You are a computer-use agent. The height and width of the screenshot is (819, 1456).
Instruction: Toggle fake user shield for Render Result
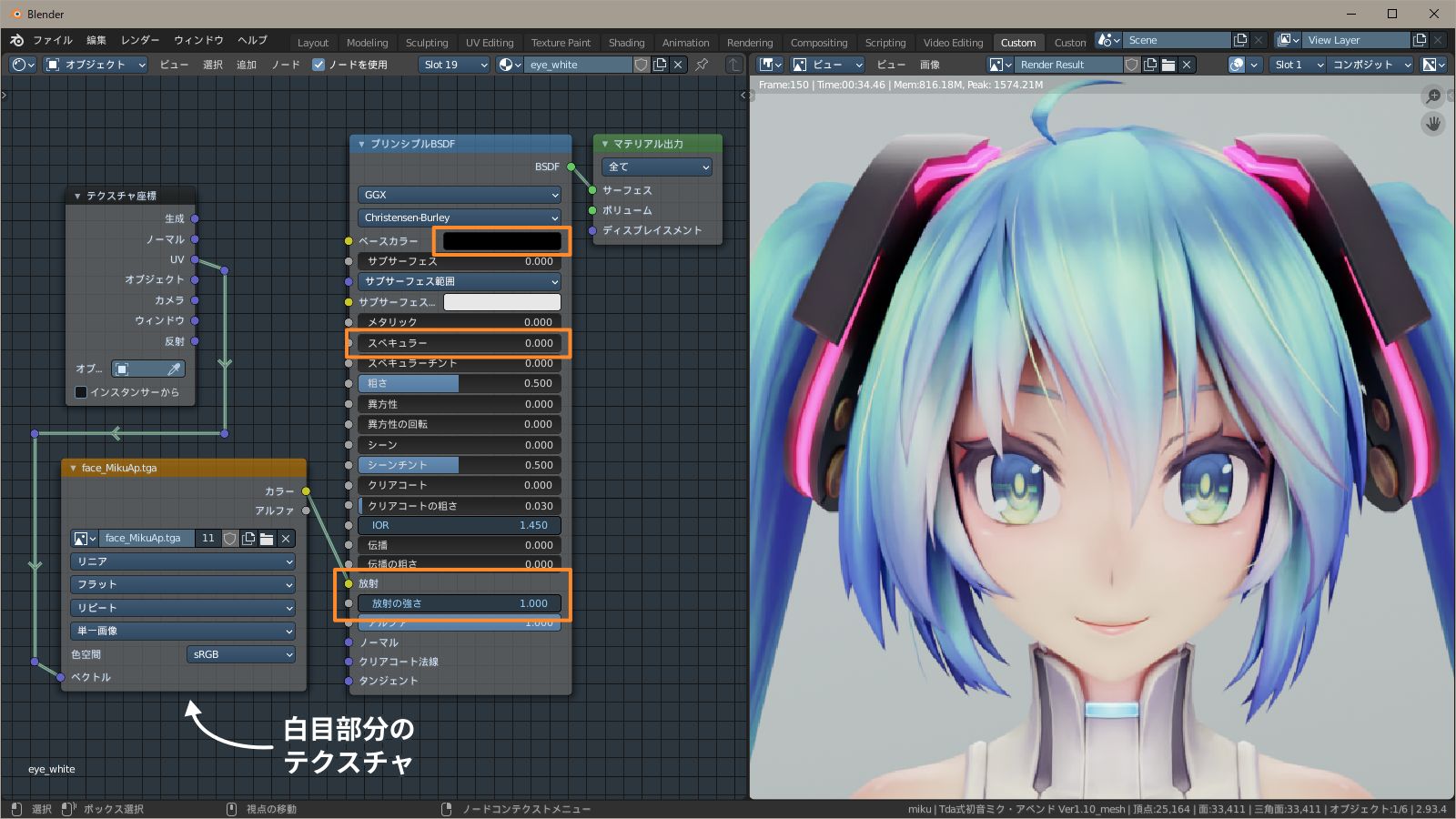pyautogui.click(x=1131, y=65)
